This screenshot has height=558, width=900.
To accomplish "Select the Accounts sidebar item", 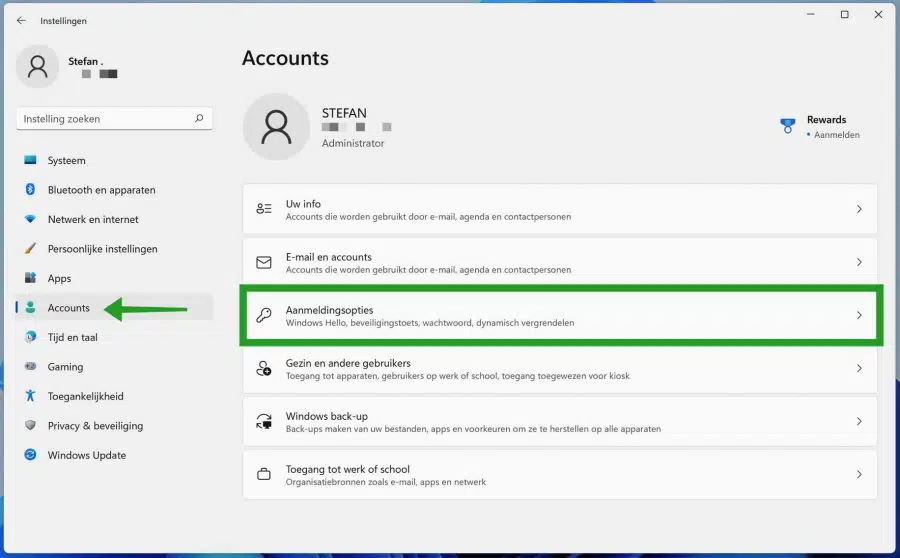I will point(115,308).
